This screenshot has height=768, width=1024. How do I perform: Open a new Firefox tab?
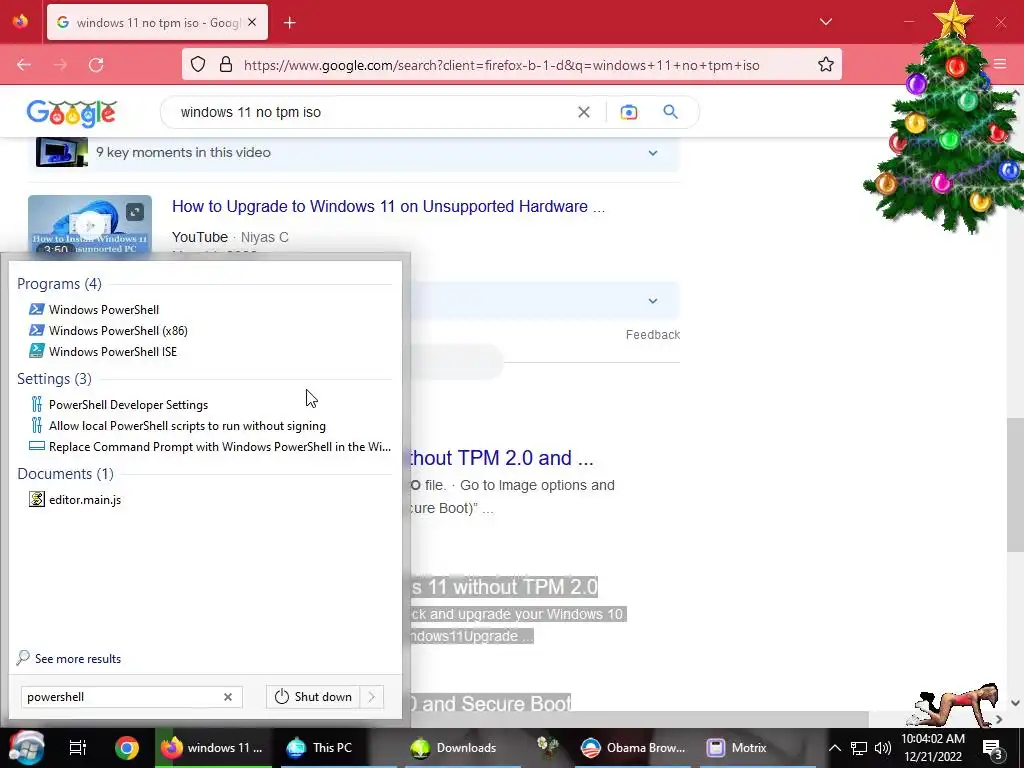[290, 22]
